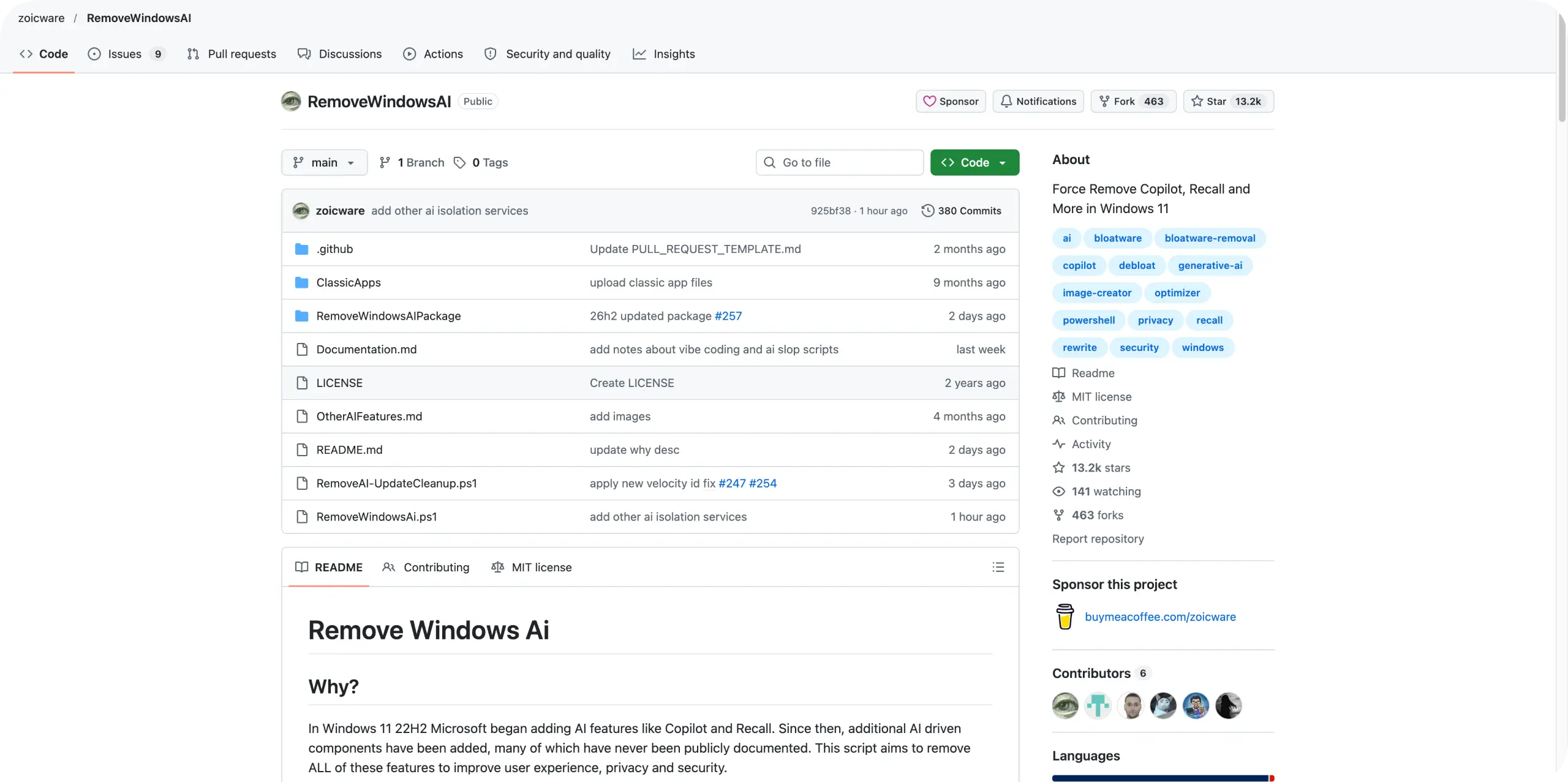Screen dimensions: 1568x782
Task: Switch to the MIT license tab
Action: tap(532, 568)
